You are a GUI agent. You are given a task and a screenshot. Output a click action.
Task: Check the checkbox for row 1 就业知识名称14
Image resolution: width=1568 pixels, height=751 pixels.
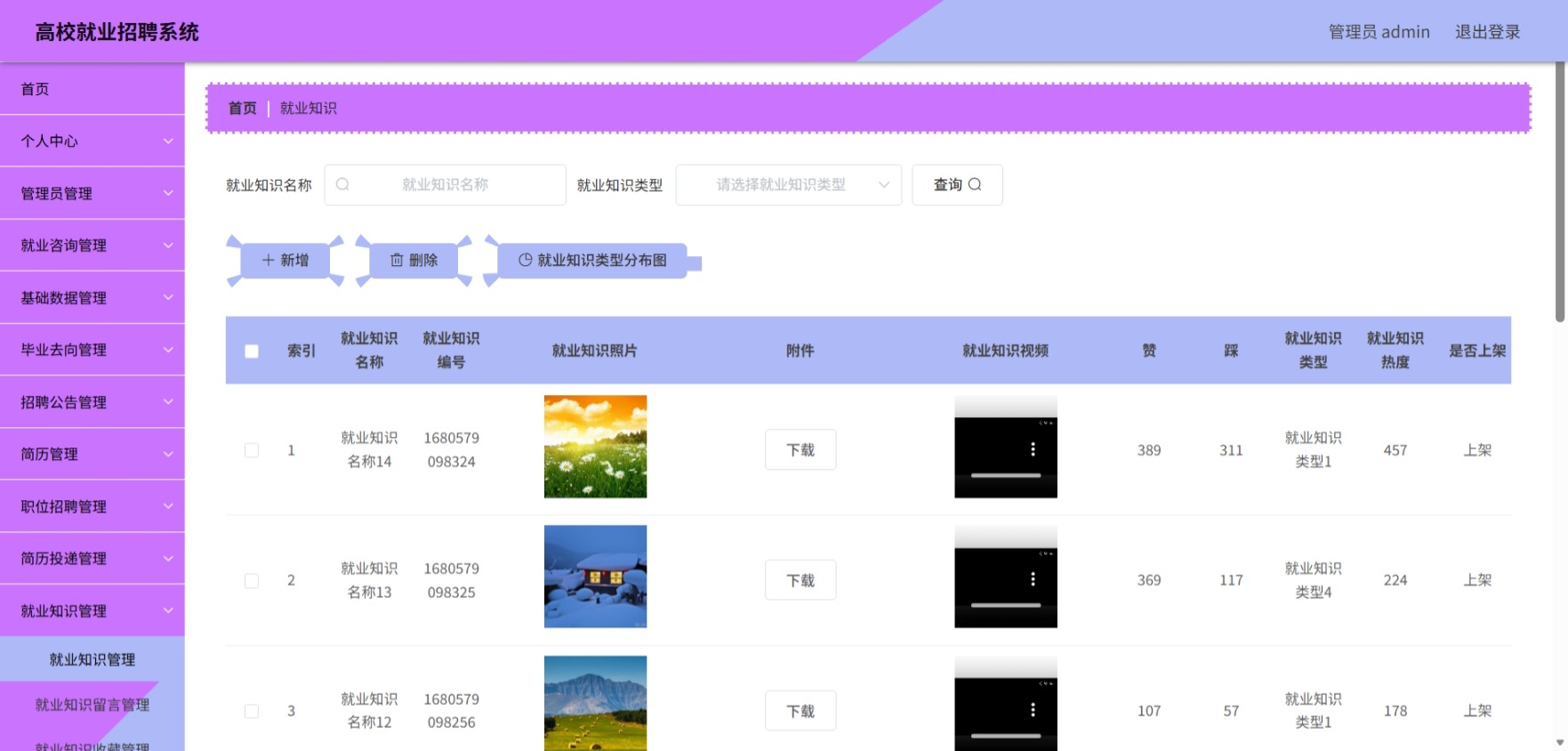tap(252, 450)
